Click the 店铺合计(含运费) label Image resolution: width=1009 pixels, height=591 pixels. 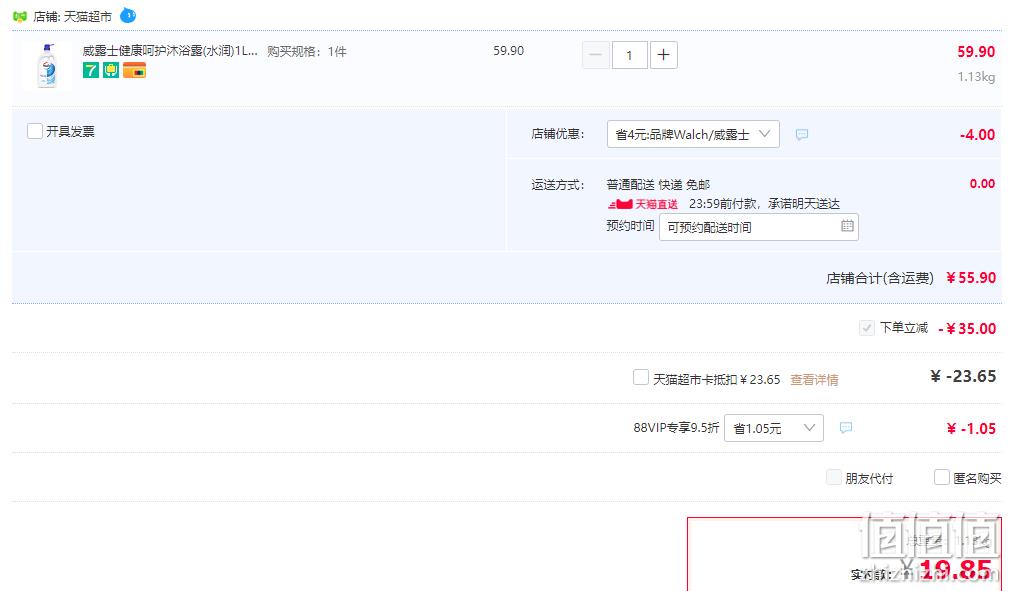[880, 278]
